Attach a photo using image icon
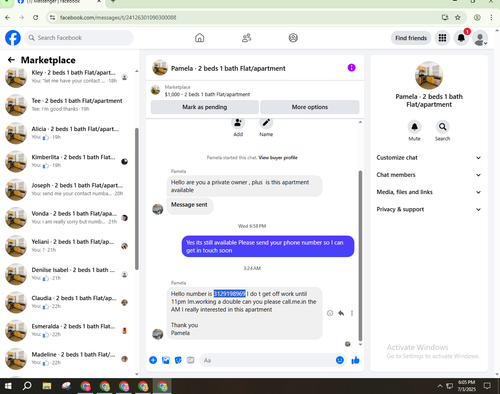 click(166, 360)
